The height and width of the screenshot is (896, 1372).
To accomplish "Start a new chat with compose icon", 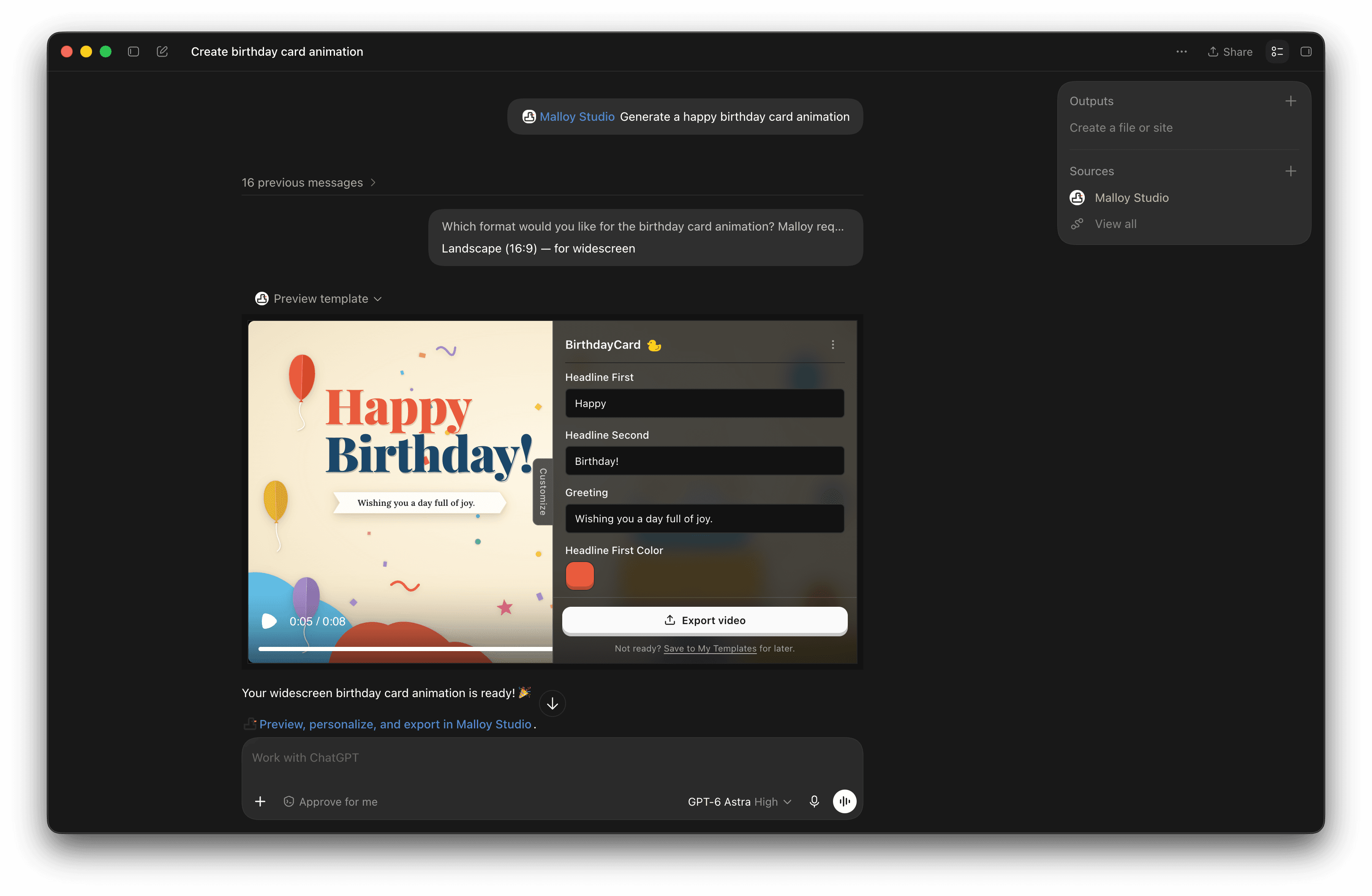I will (x=162, y=51).
